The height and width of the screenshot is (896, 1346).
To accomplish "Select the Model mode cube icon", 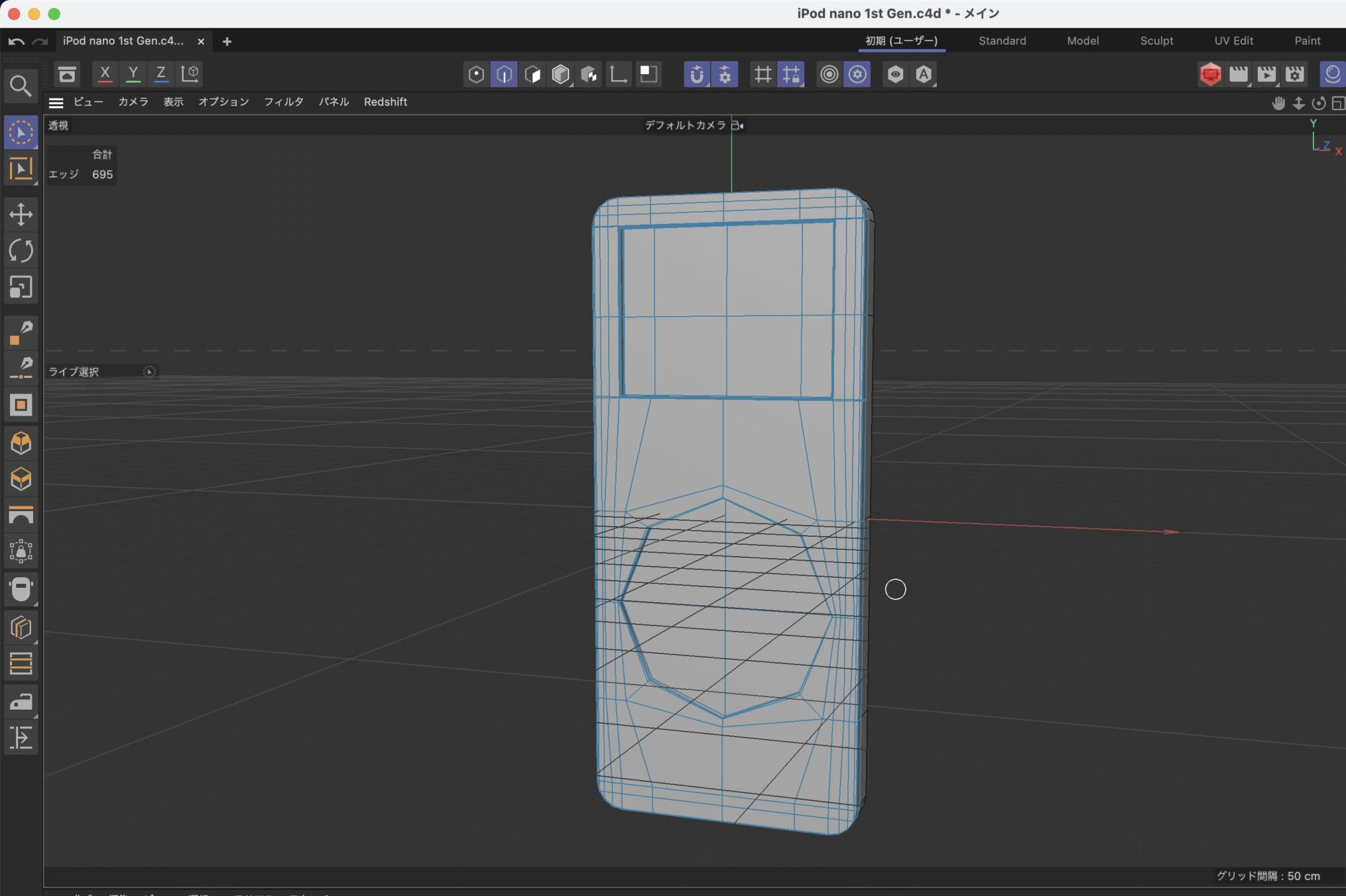I will 560,74.
